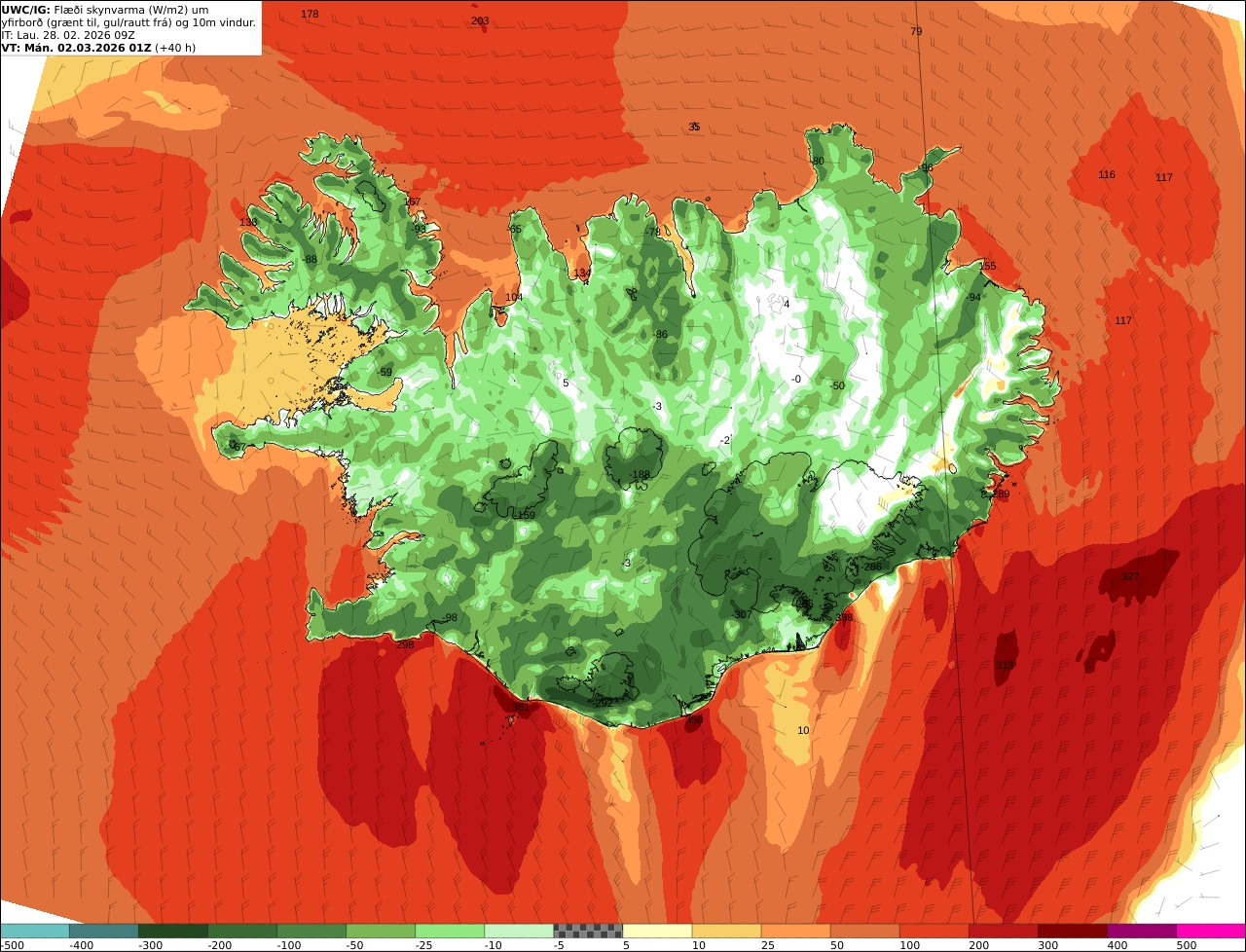Select the purple 400 to 500 legend swatch
This screenshot has height=952, width=1246.
[x=1142, y=931]
